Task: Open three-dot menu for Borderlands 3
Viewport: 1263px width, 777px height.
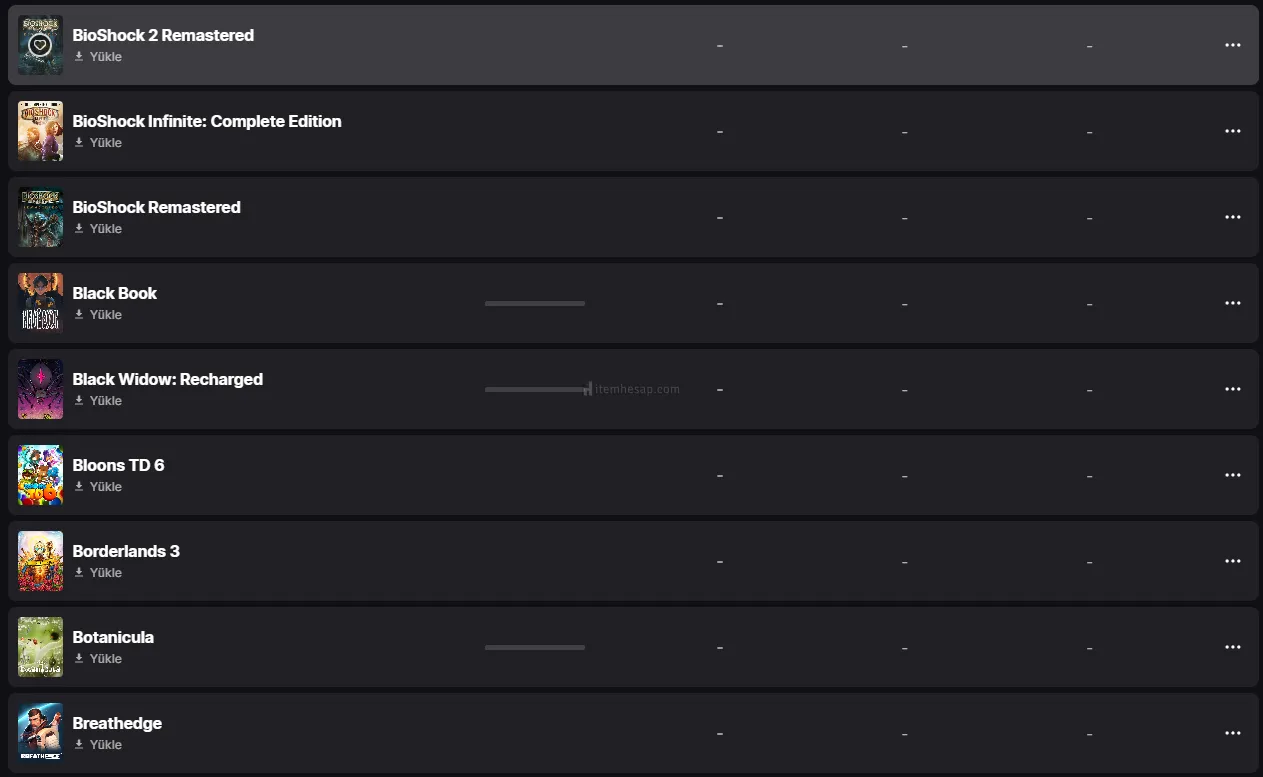Action: (1232, 561)
